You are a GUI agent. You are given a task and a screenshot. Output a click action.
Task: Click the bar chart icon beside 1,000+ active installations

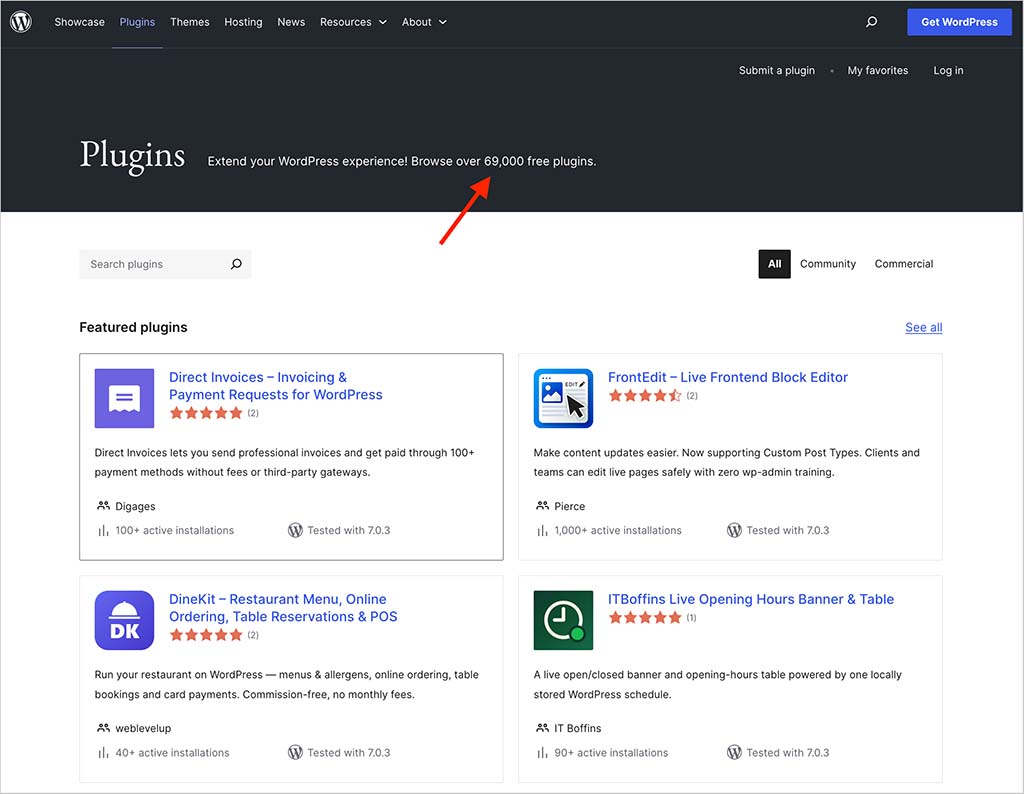[542, 531]
